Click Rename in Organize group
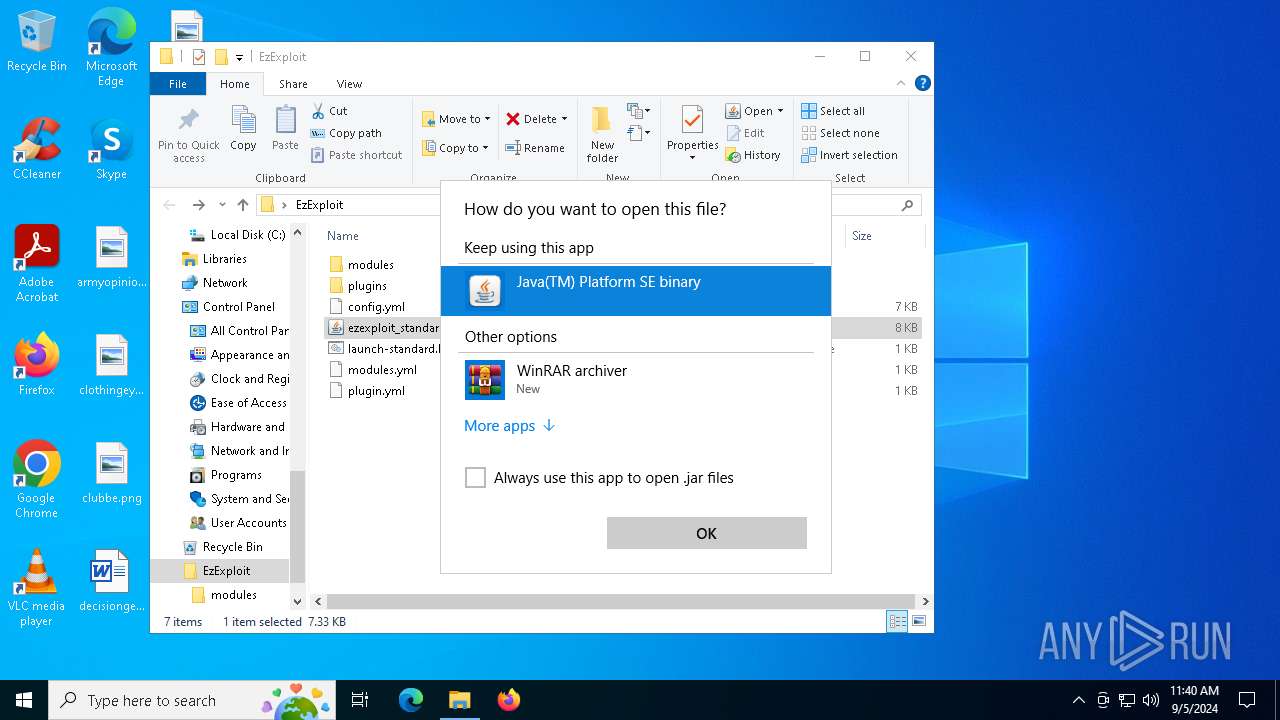1280x720 pixels. click(x=535, y=148)
